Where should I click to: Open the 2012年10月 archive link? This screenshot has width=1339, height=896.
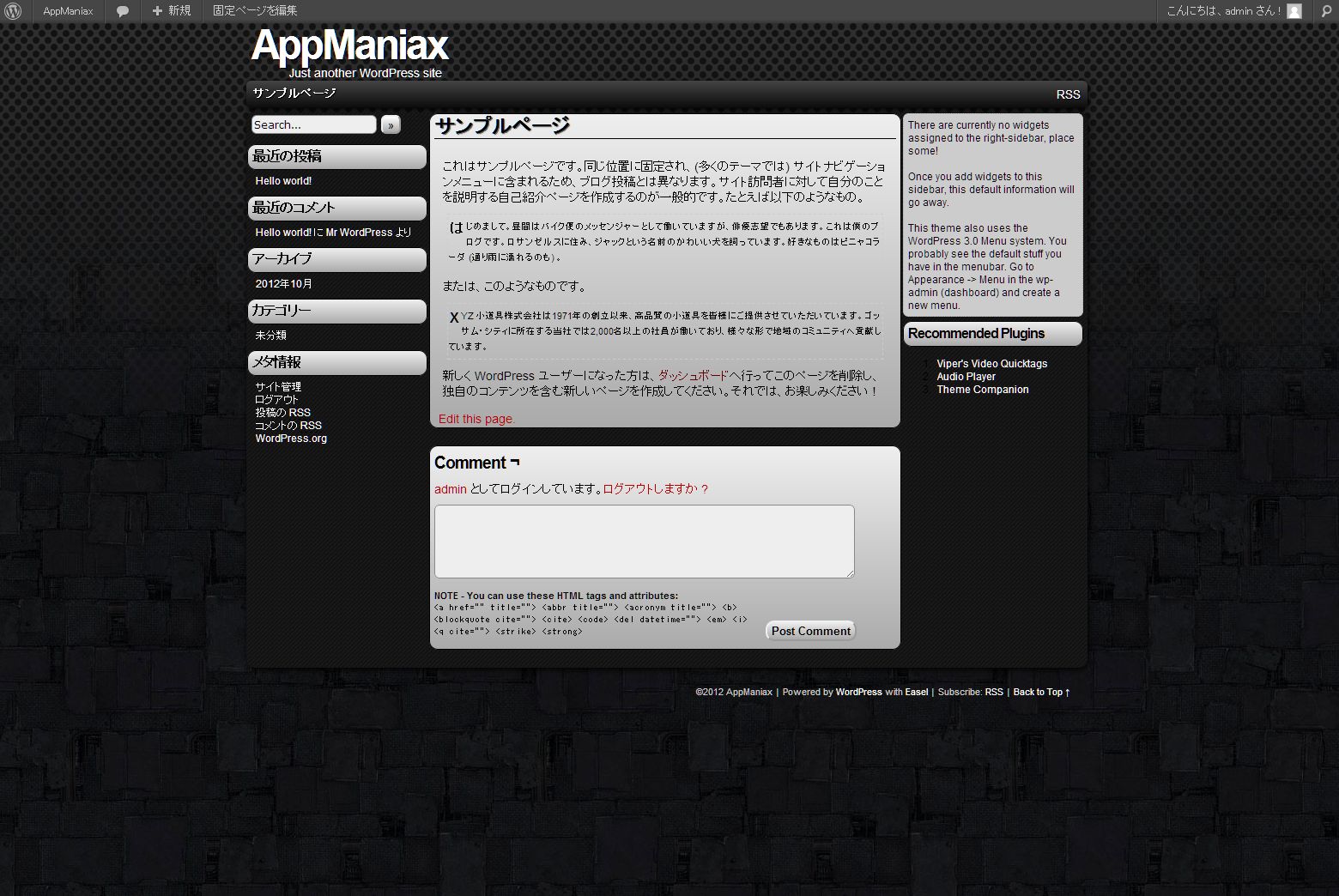[x=283, y=284]
